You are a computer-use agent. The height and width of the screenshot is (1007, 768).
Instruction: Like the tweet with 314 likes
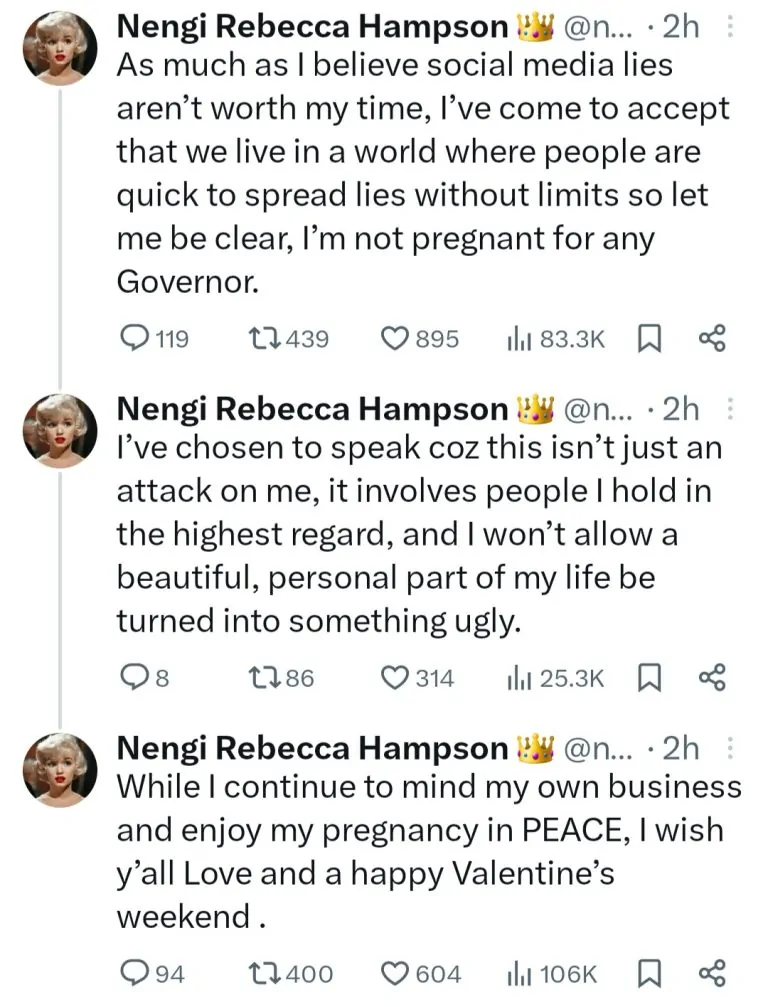pyautogui.click(x=397, y=678)
